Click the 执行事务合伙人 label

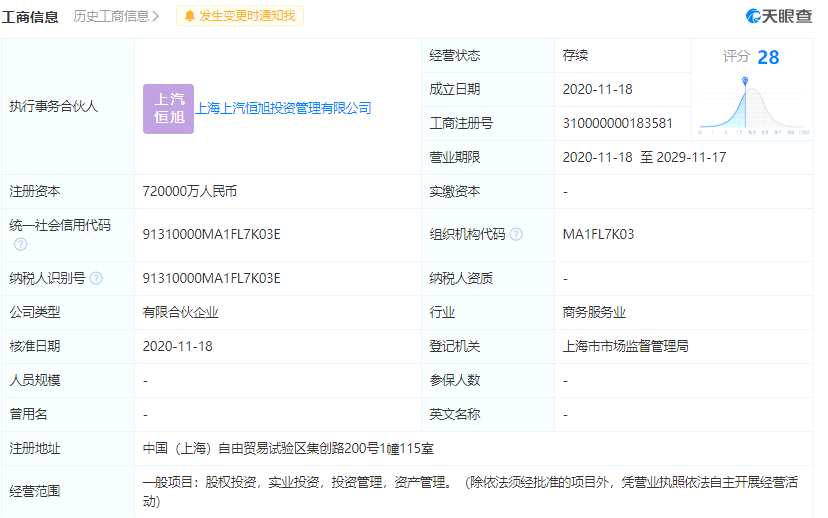pos(53,106)
